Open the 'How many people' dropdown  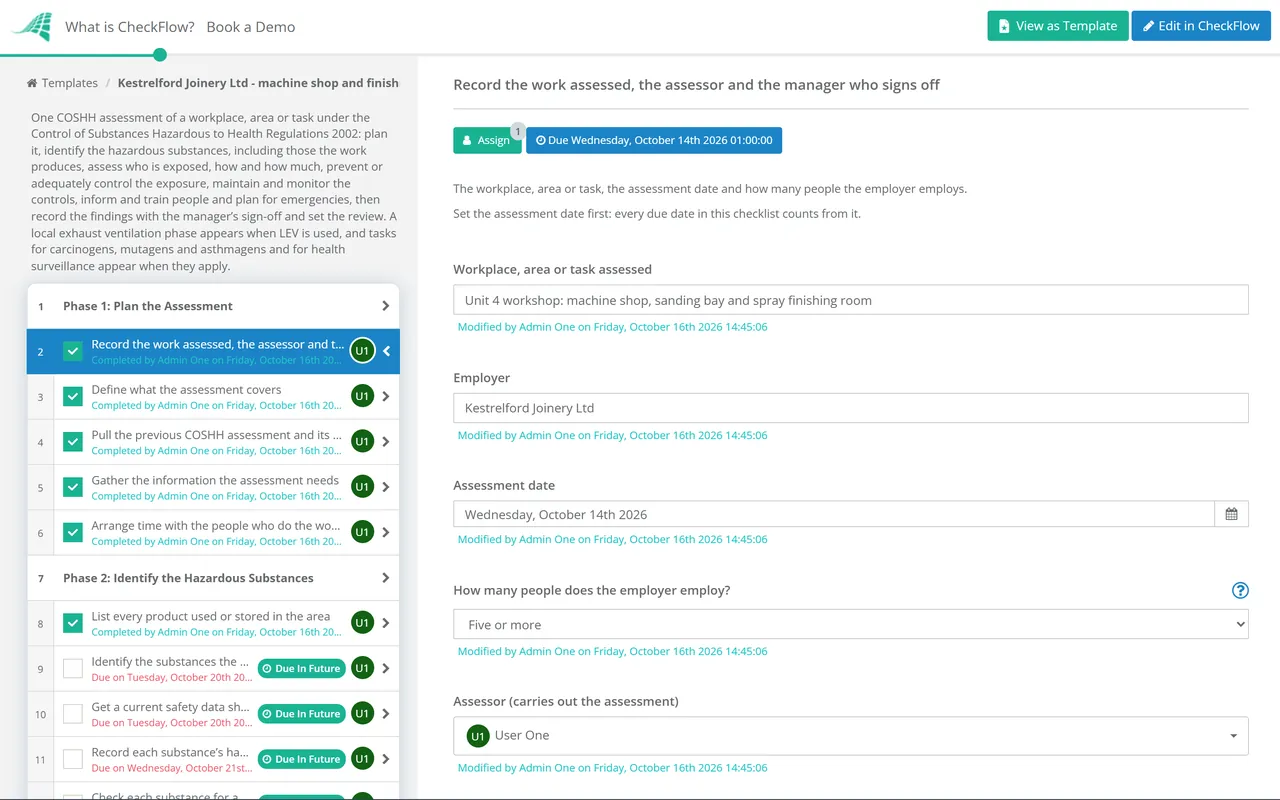coord(851,624)
